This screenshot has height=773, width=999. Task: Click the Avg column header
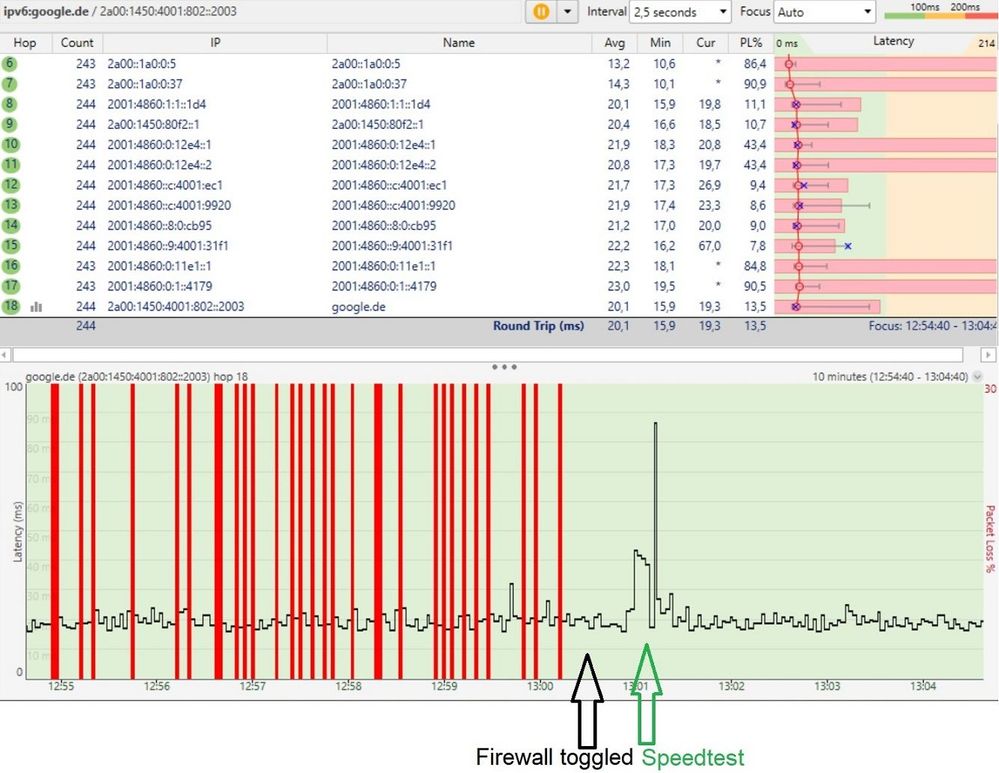tap(614, 43)
